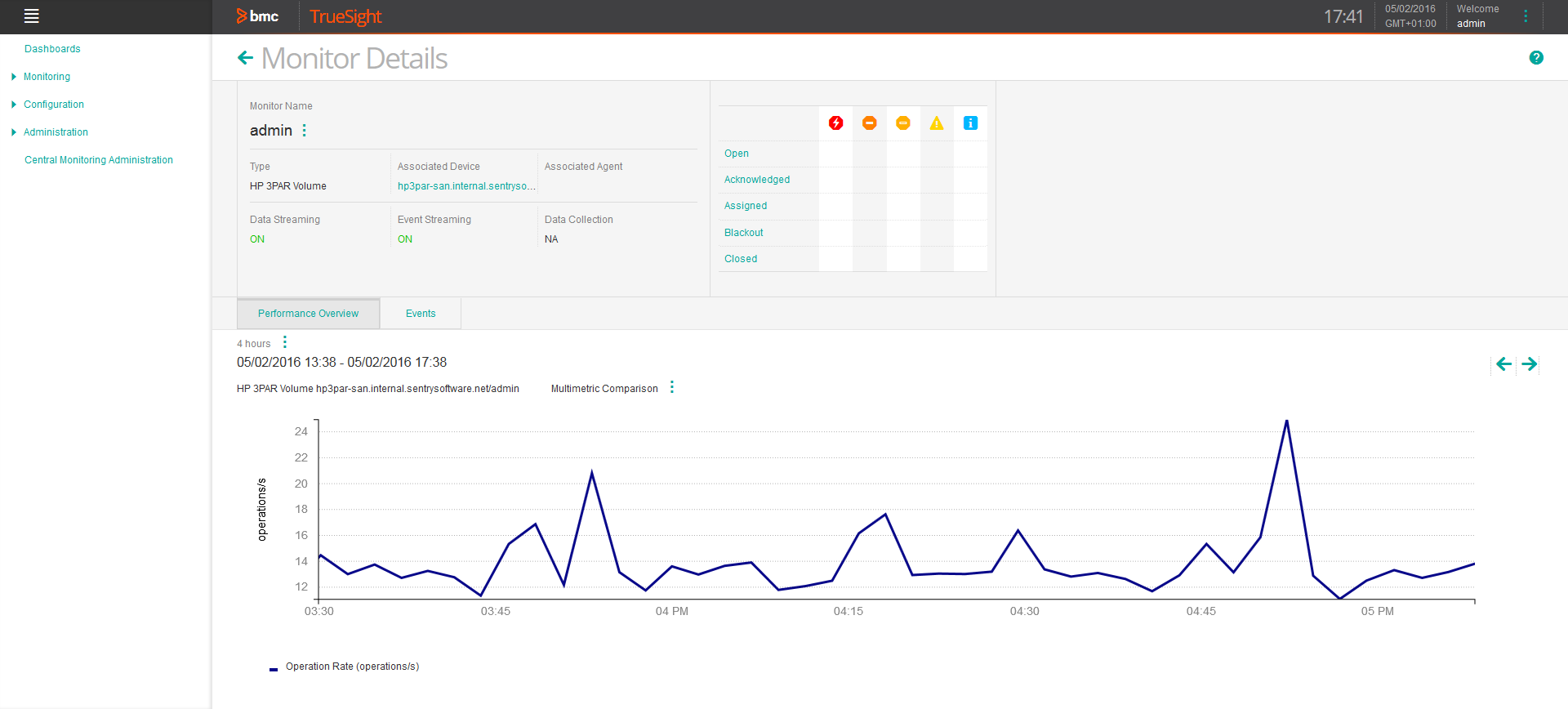Open user options menu beside Welcome admin
The height and width of the screenshot is (709, 1568).
coord(1526,16)
